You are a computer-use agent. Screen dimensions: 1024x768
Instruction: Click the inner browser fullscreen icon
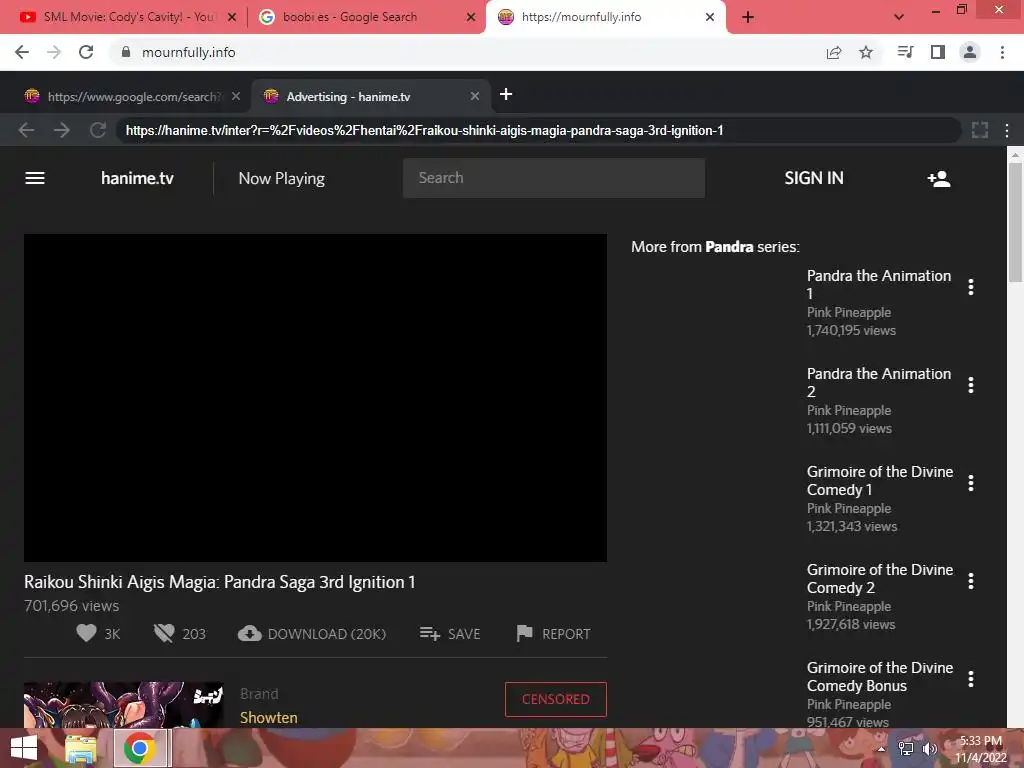pyautogui.click(x=980, y=130)
